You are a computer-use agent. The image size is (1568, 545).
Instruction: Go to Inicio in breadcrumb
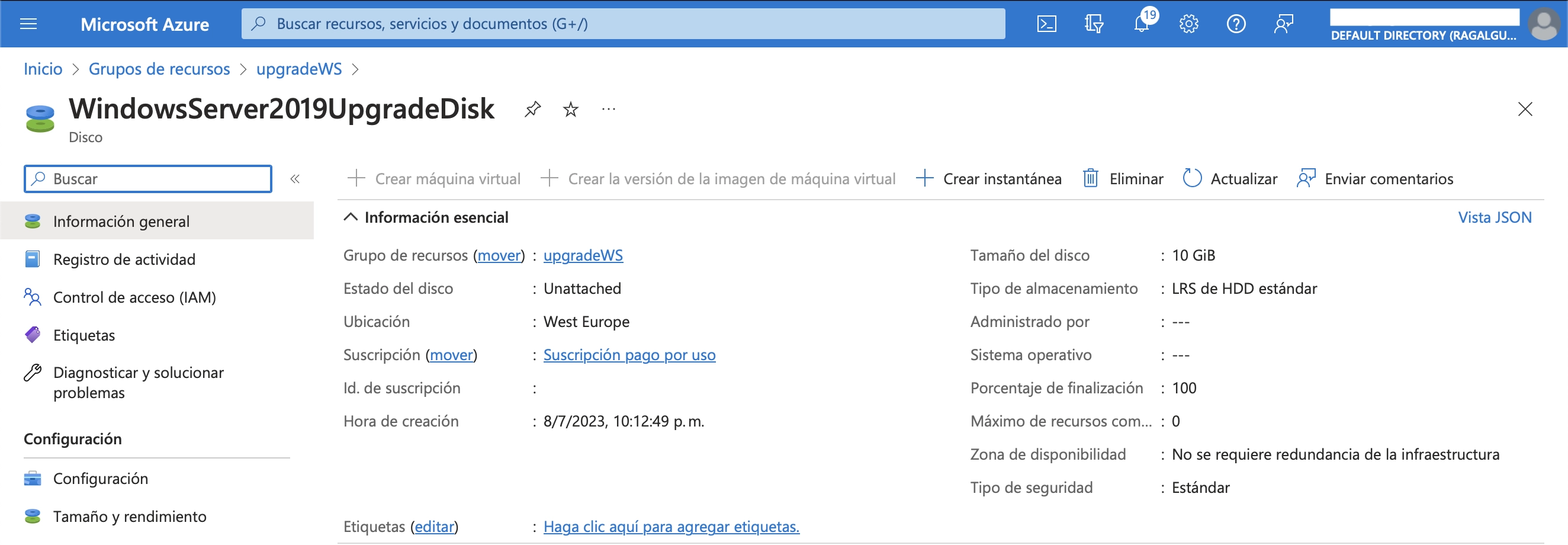(x=43, y=69)
